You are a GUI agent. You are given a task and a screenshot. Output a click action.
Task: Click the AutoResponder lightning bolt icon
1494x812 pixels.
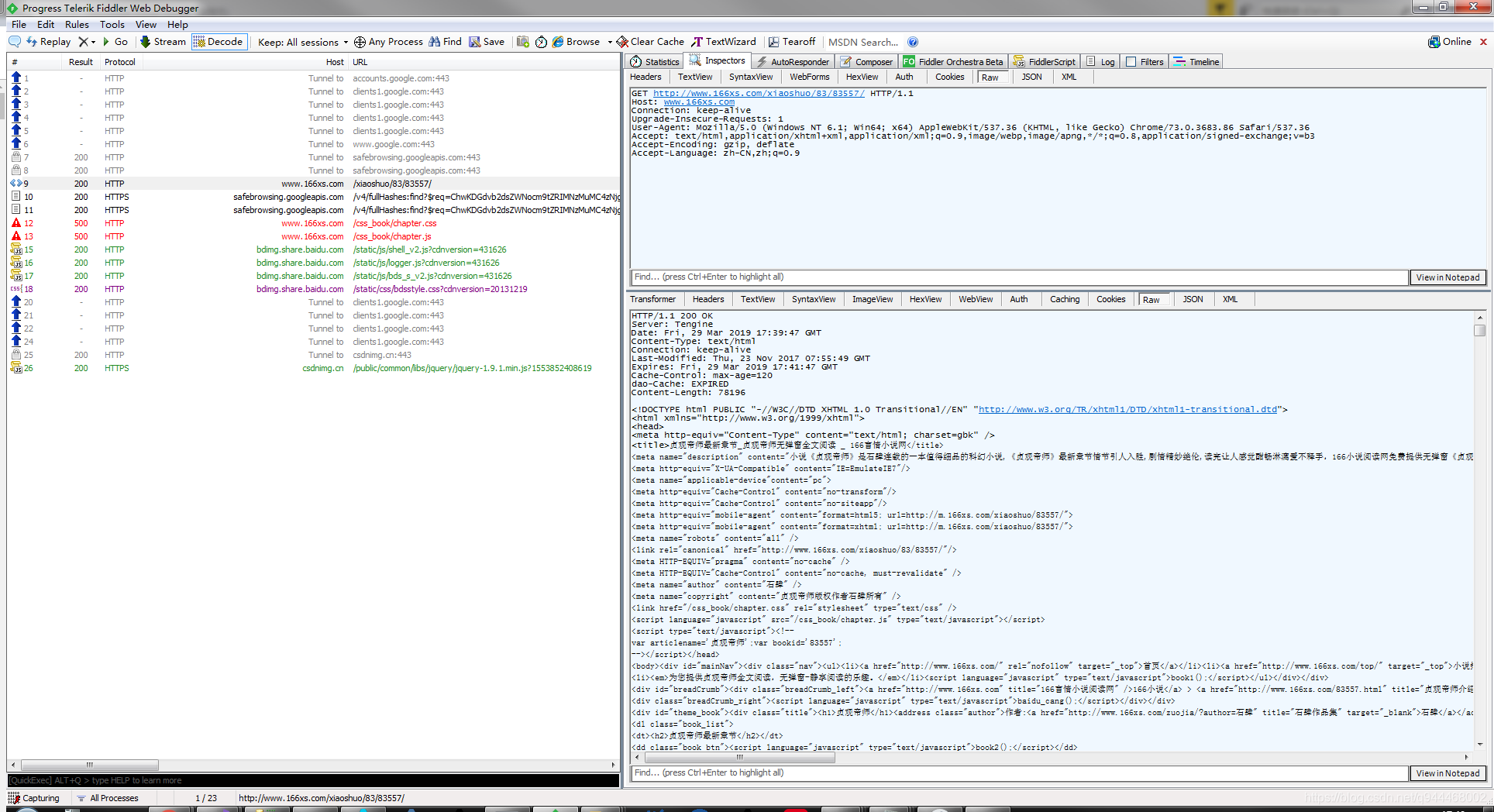point(762,62)
